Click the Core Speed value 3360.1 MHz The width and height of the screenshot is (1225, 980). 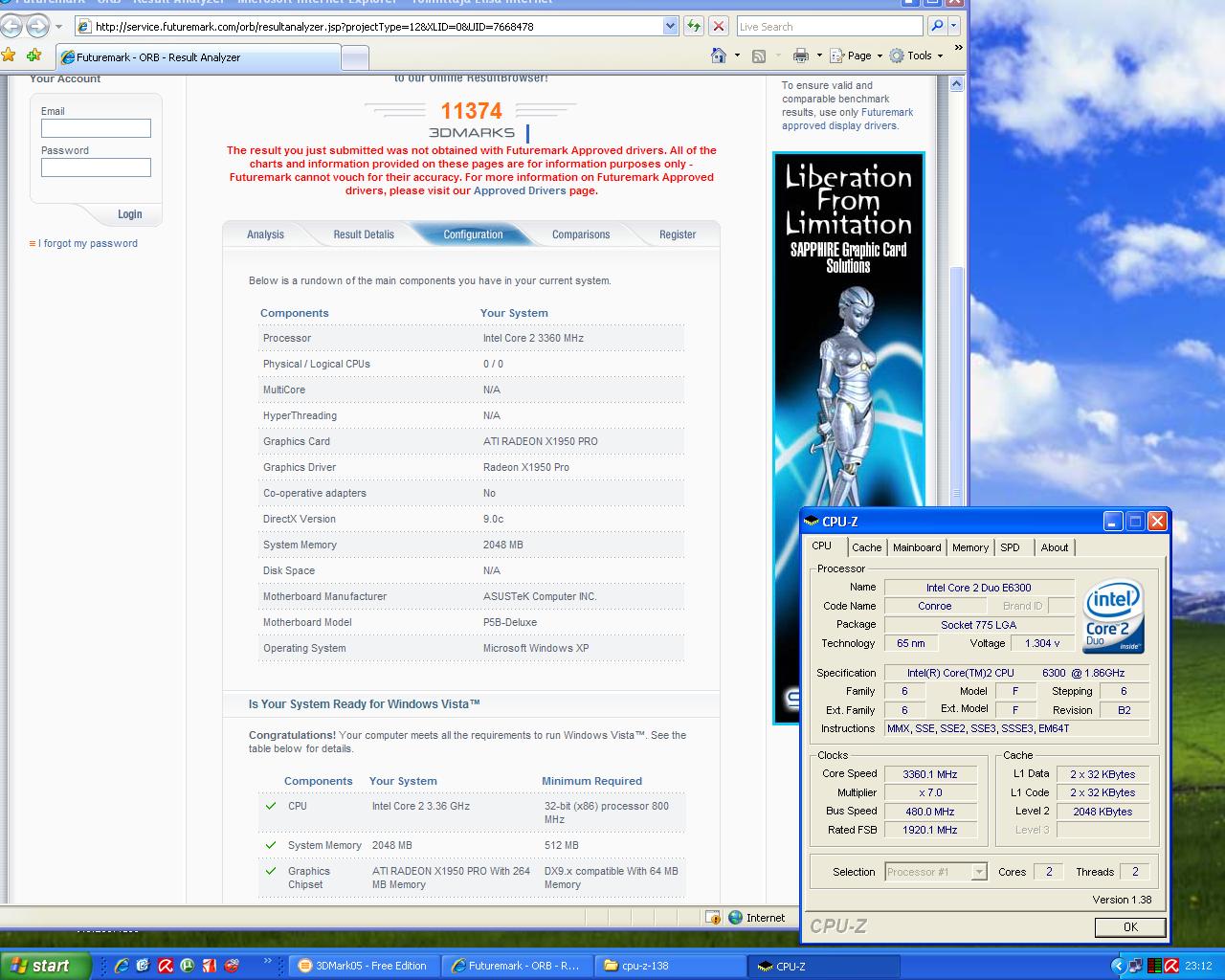click(x=930, y=774)
